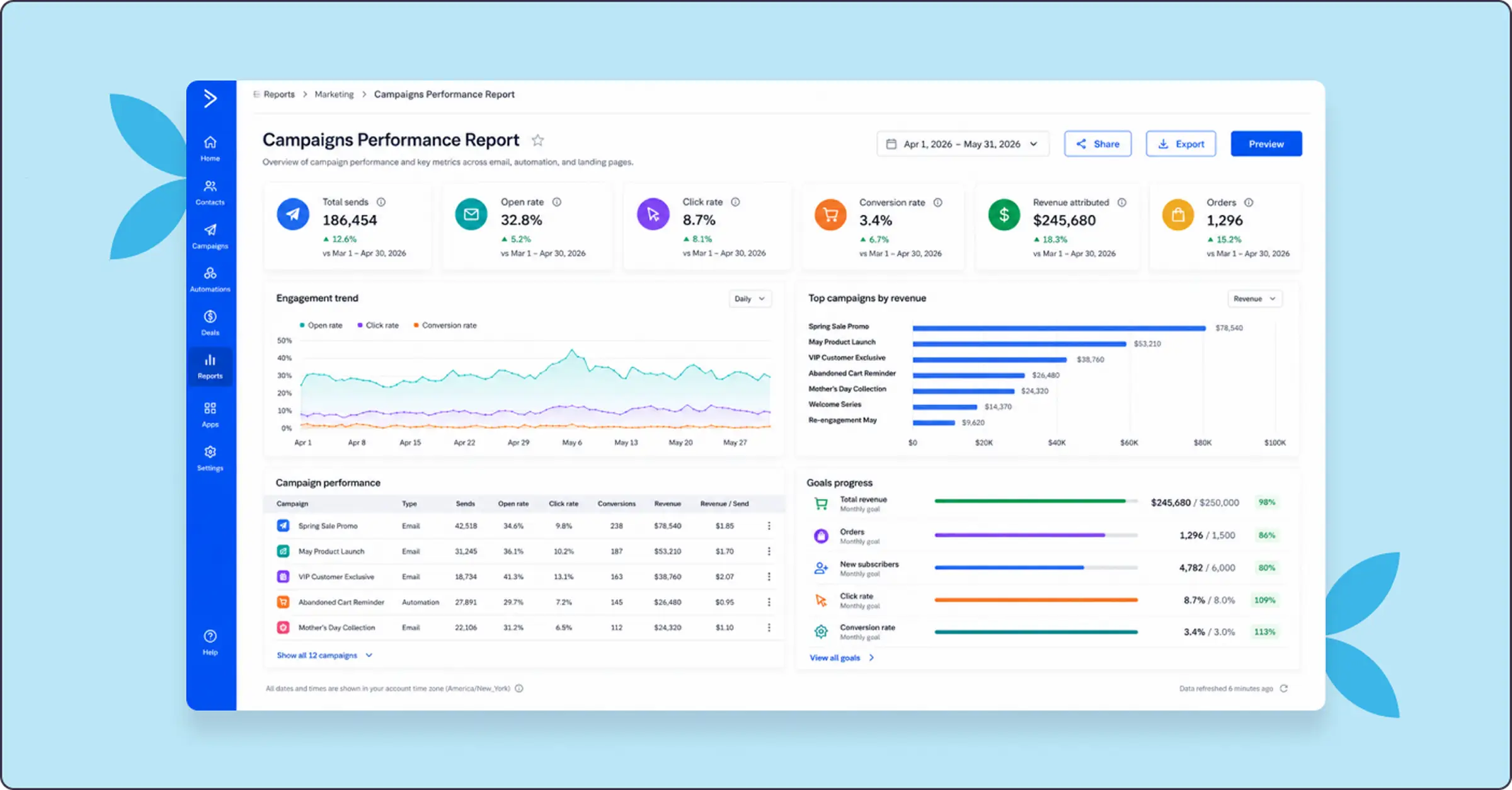The width and height of the screenshot is (1512, 790).
Task: Open the three-dot menu for Spring Sale Promo
Action: pyautogui.click(x=769, y=526)
